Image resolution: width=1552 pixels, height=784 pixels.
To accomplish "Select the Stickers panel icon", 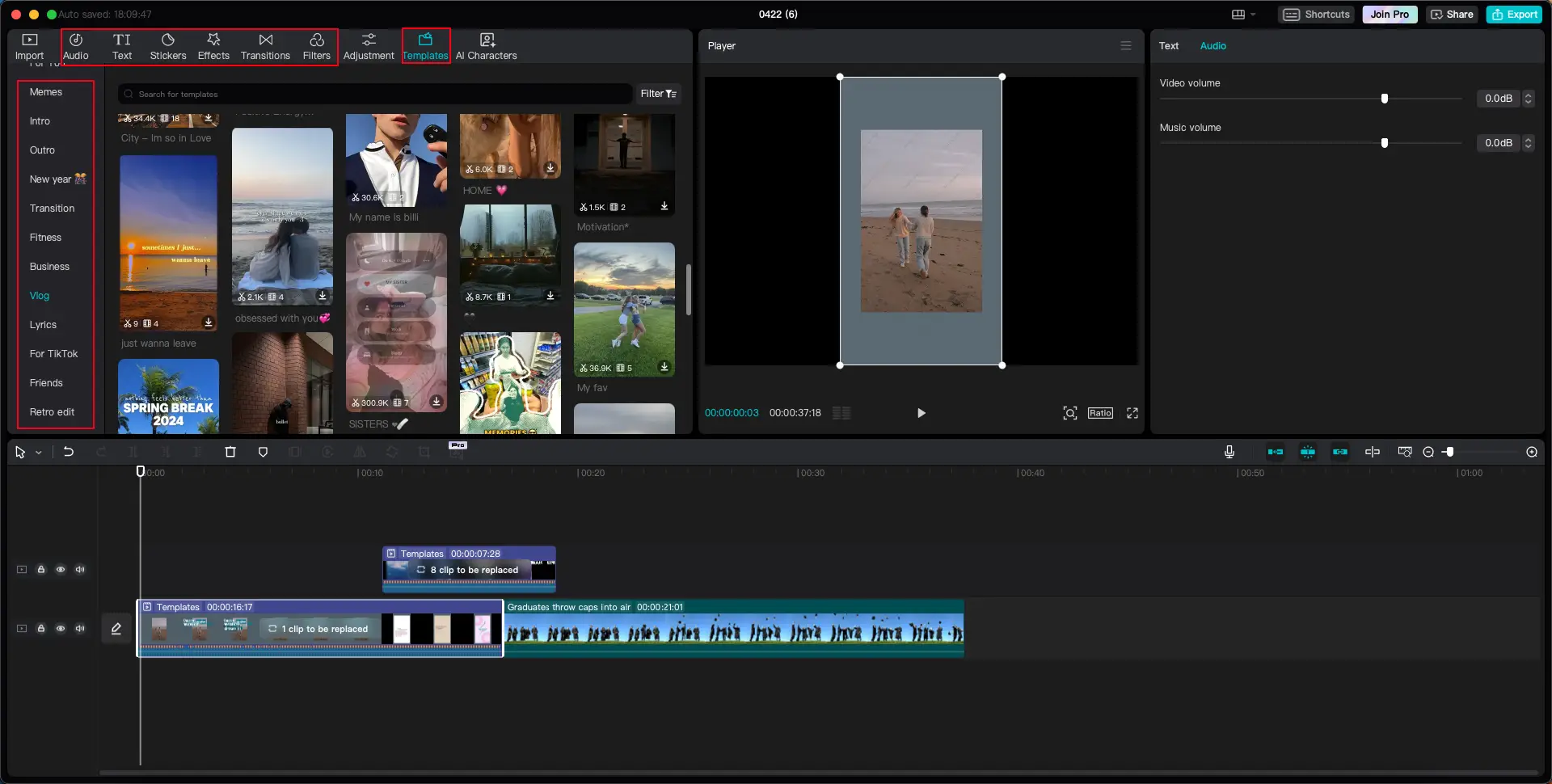I will (168, 46).
